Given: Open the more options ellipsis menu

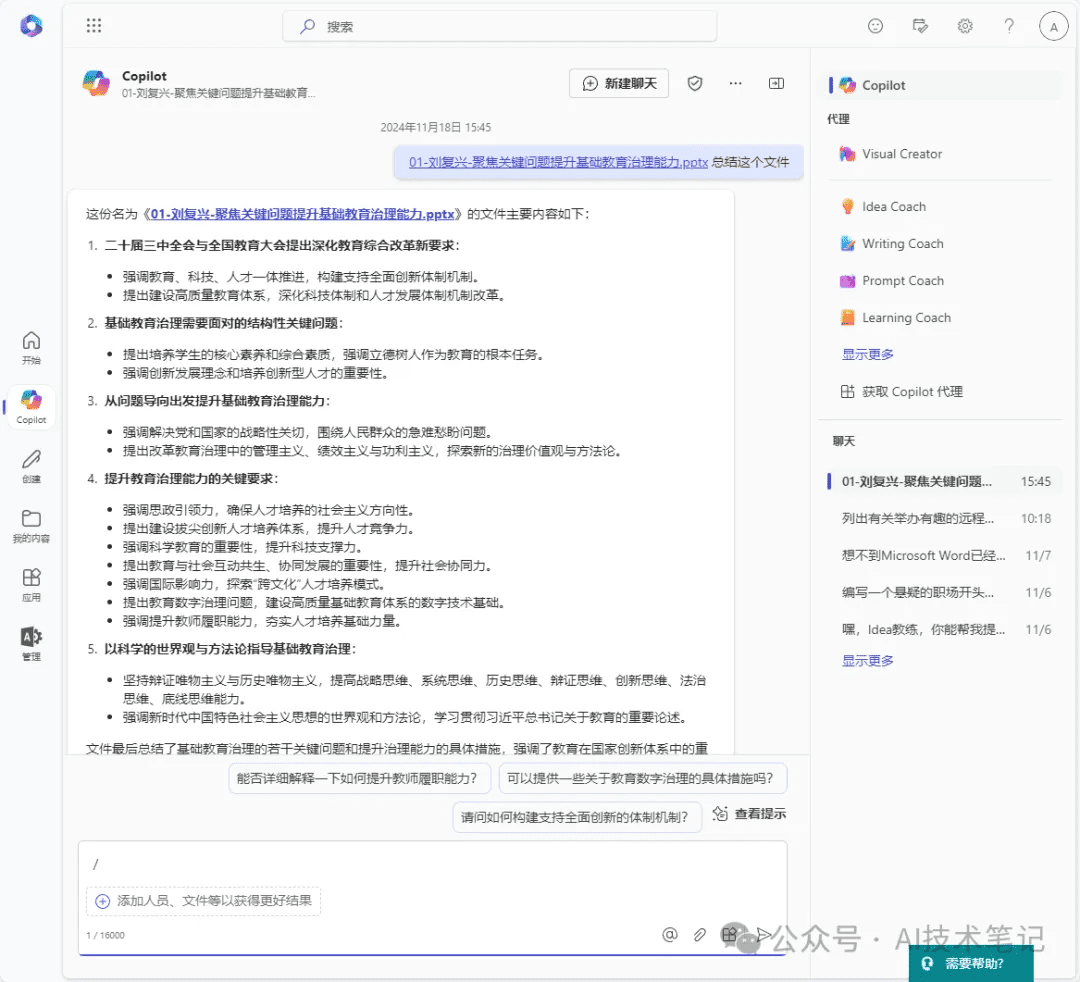Looking at the screenshot, I should [x=736, y=84].
